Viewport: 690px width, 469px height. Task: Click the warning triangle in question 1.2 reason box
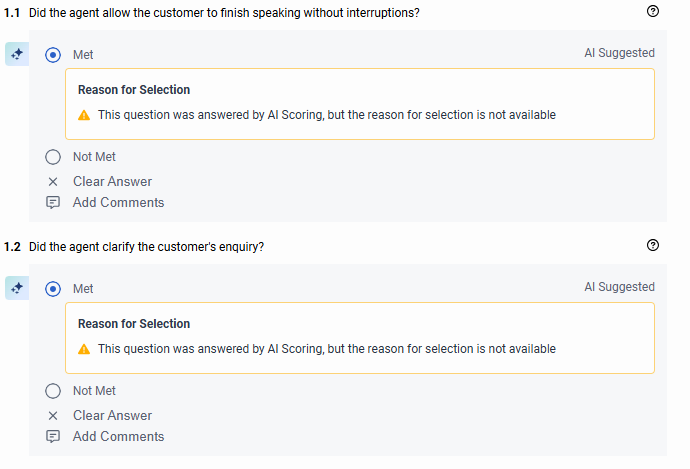tap(84, 349)
